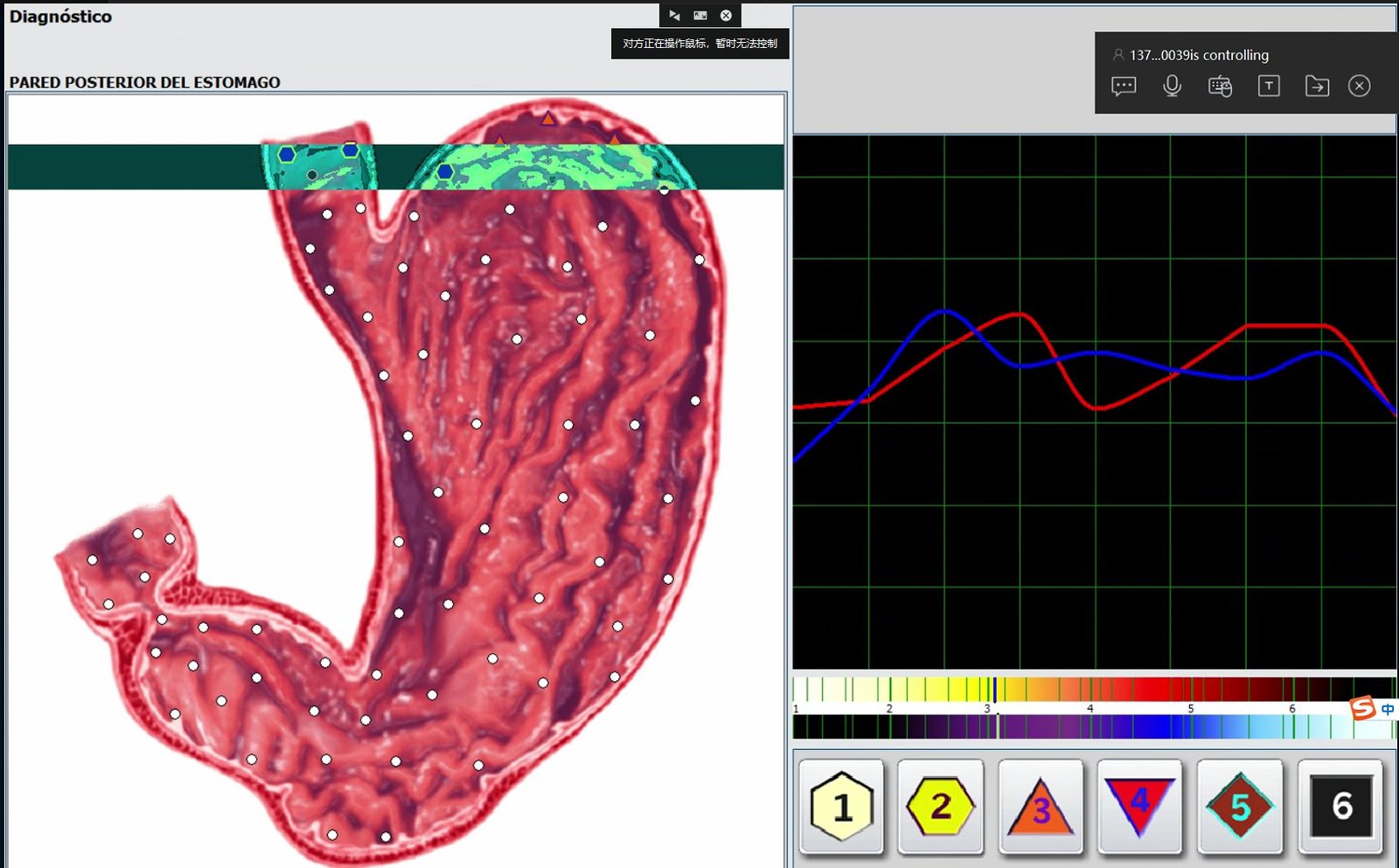Click the Sogou input method icon
The height and width of the screenshot is (868, 1399).
[x=1362, y=708]
